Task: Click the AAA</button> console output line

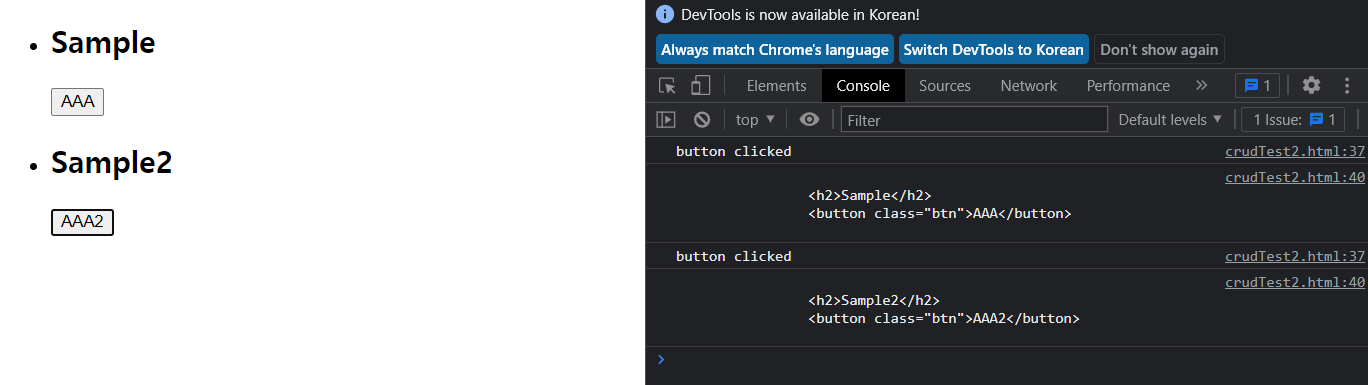Action: pyautogui.click(x=939, y=214)
